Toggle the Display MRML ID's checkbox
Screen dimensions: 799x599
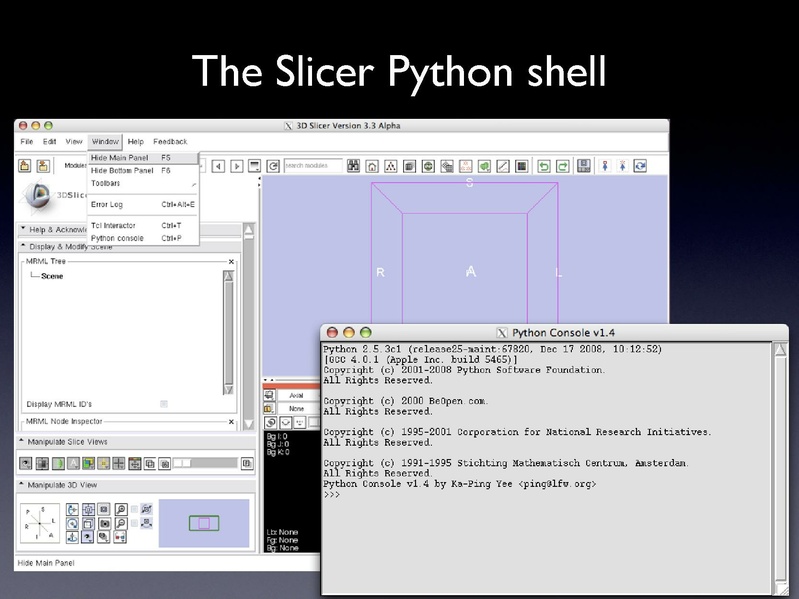point(164,404)
